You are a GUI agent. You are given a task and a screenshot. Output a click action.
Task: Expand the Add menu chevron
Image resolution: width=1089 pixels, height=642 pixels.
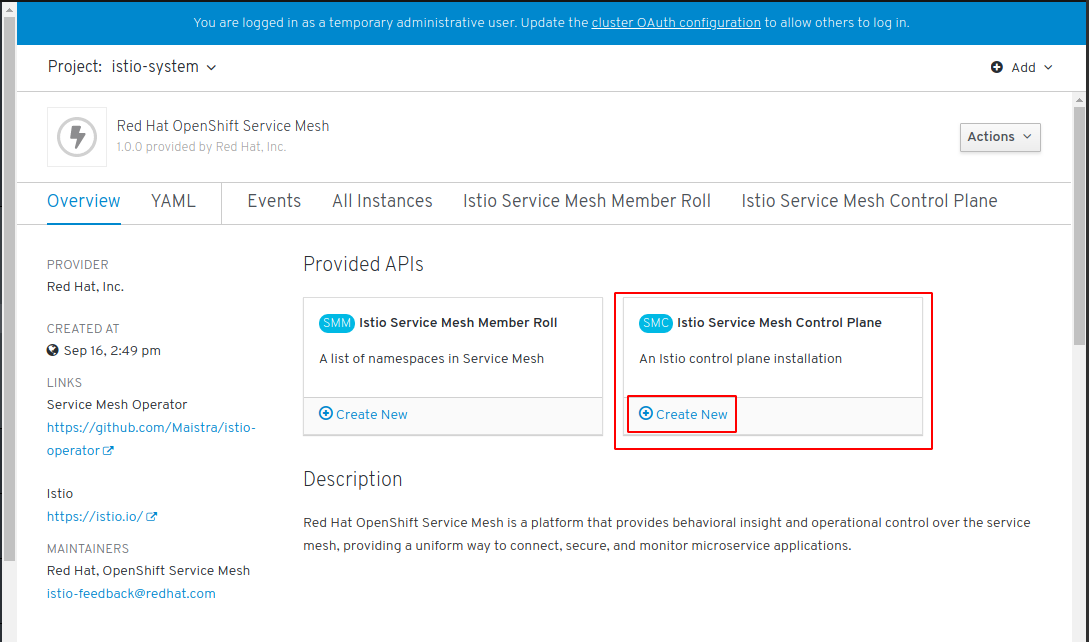coord(1048,67)
